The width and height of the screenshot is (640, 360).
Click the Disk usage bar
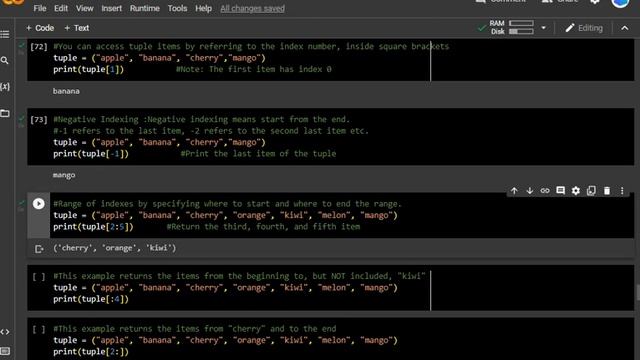pyautogui.click(x=521, y=31)
